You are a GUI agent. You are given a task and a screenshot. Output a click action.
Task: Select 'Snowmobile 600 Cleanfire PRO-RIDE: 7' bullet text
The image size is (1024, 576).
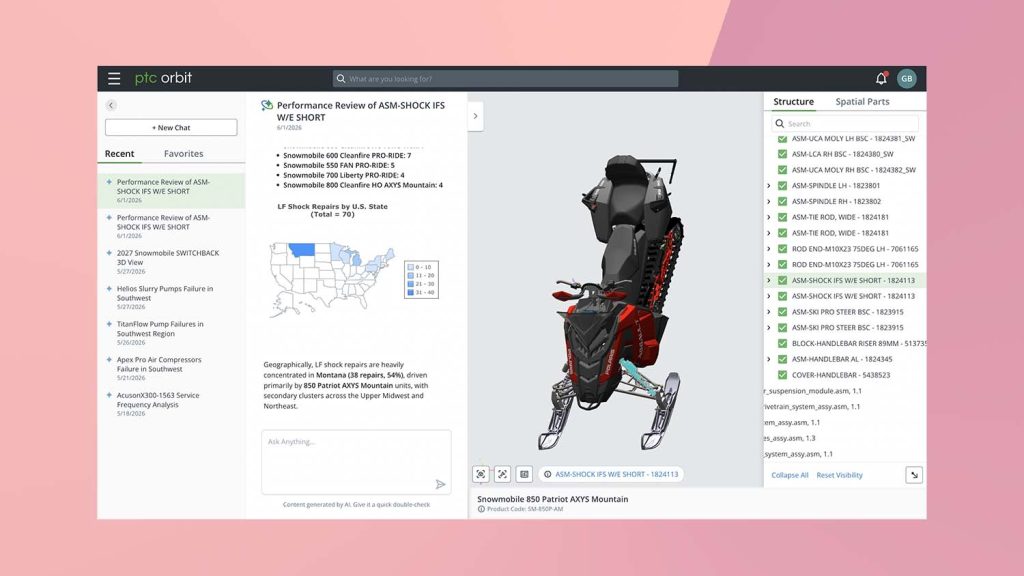click(347, 155)
